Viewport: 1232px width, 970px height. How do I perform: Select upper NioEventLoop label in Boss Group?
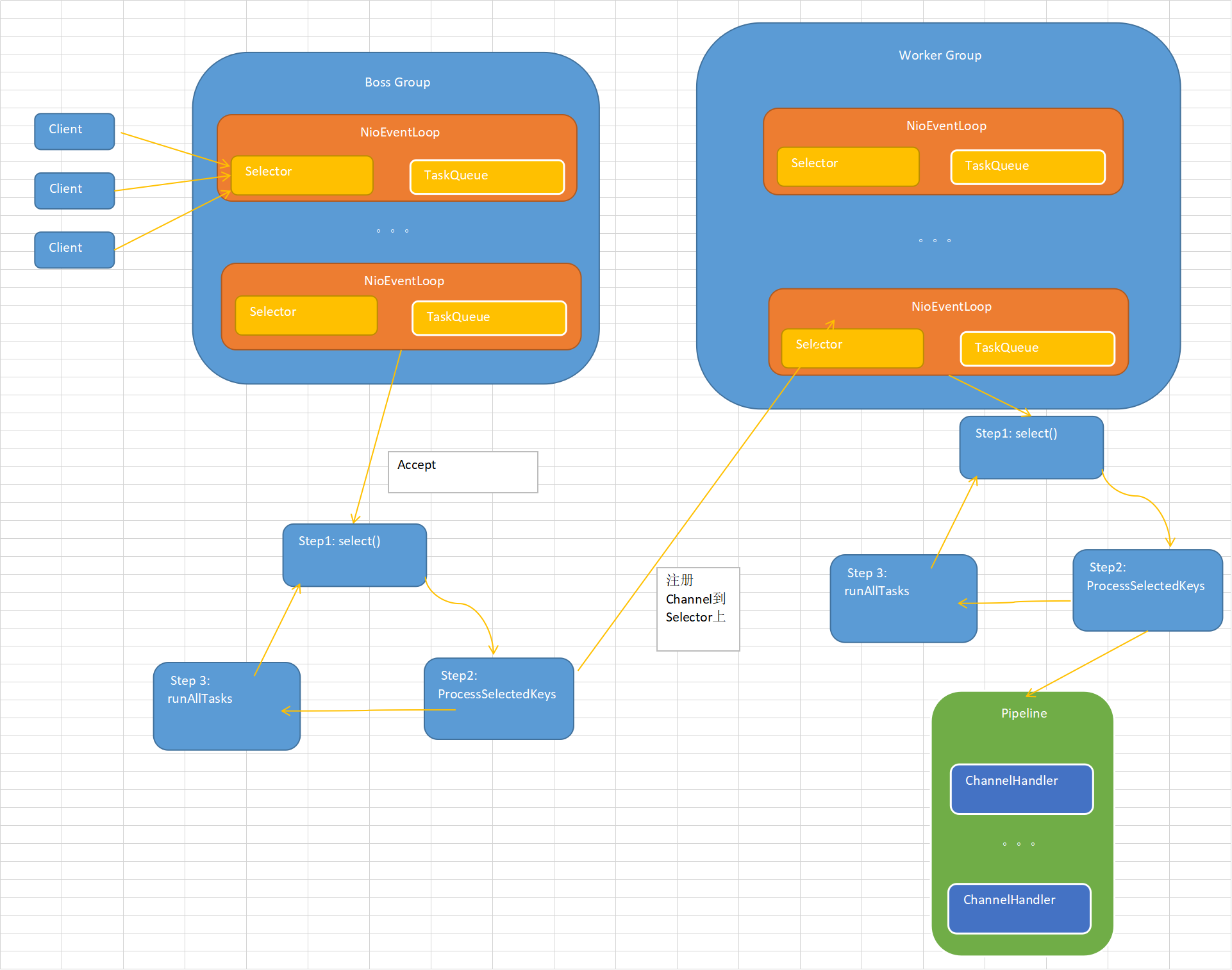point(400,132)
